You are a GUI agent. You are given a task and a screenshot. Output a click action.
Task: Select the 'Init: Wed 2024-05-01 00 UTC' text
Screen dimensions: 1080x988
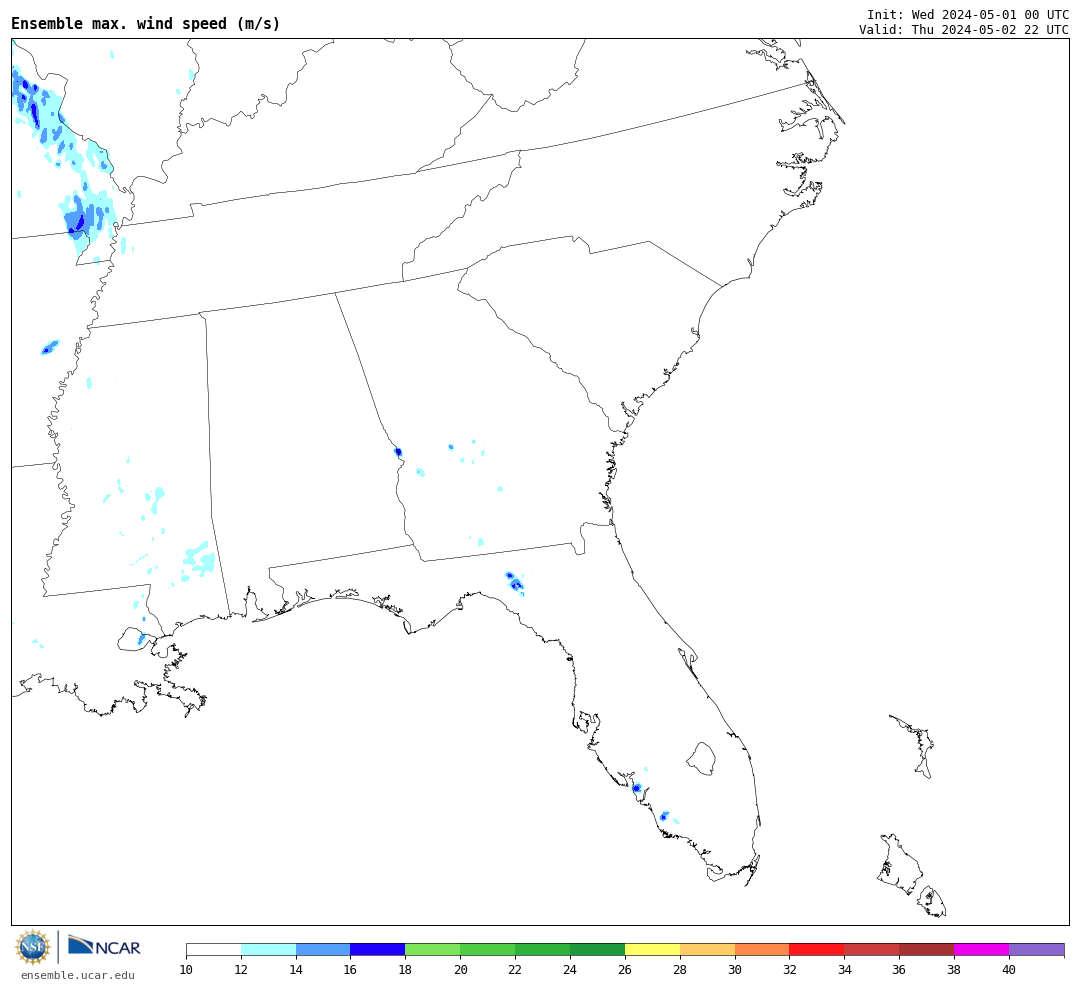(x=968, y=14)
